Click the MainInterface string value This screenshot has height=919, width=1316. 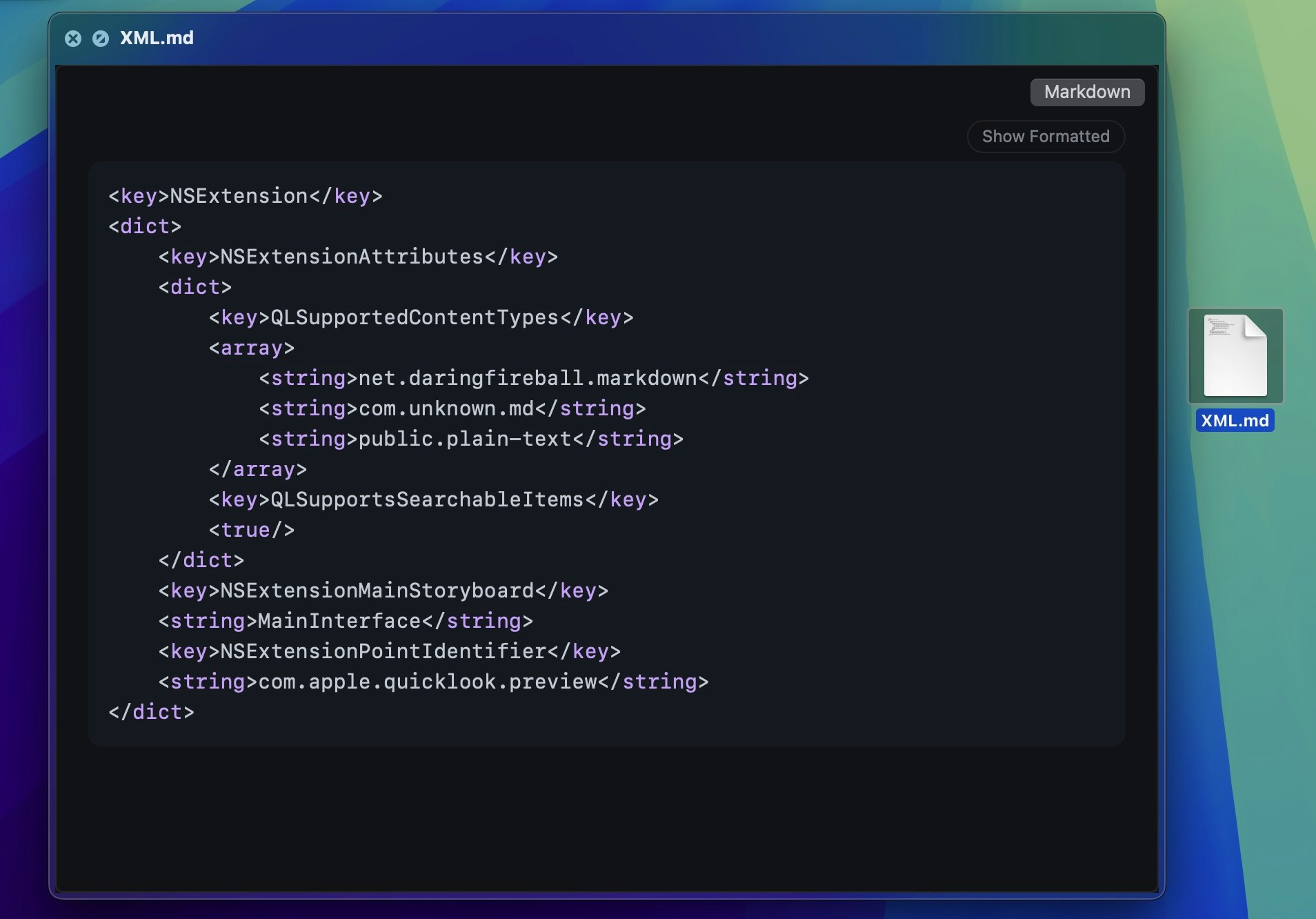coord(344,620)
